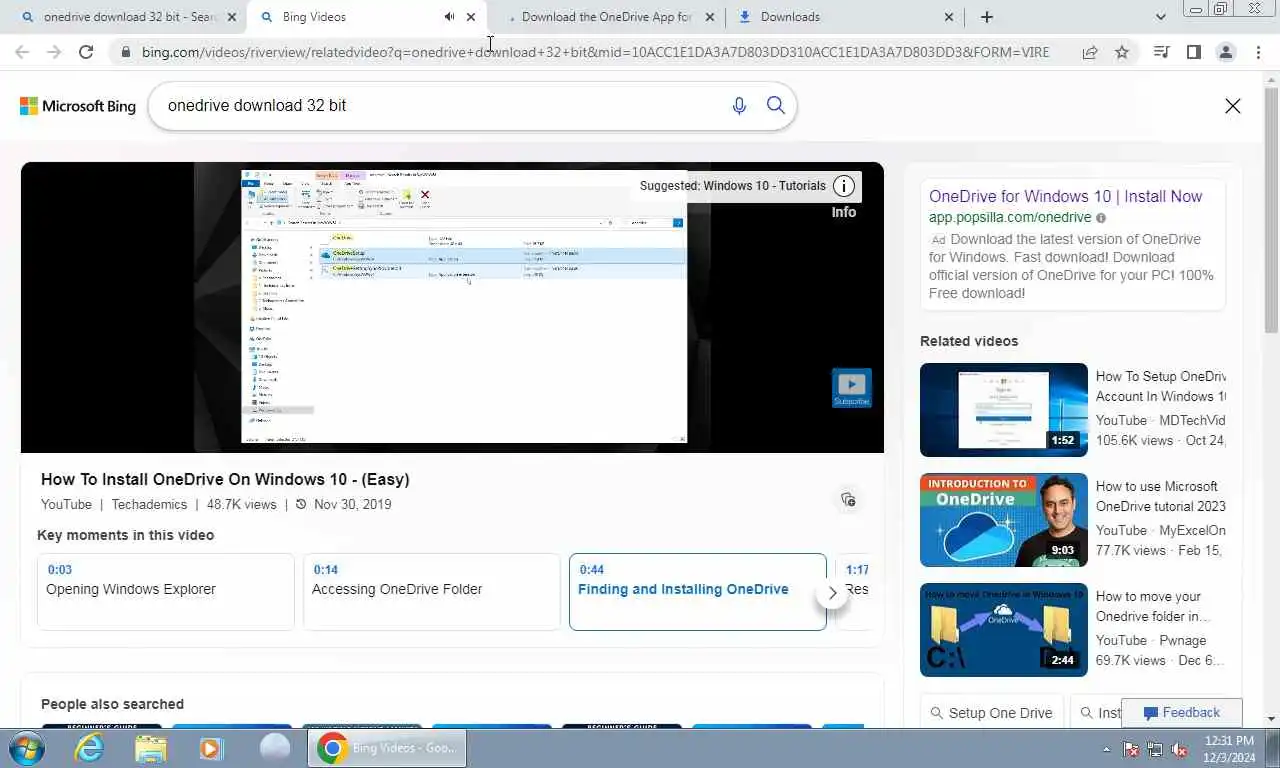
Task: Click the network tray icon
Action: point(1155,749)
